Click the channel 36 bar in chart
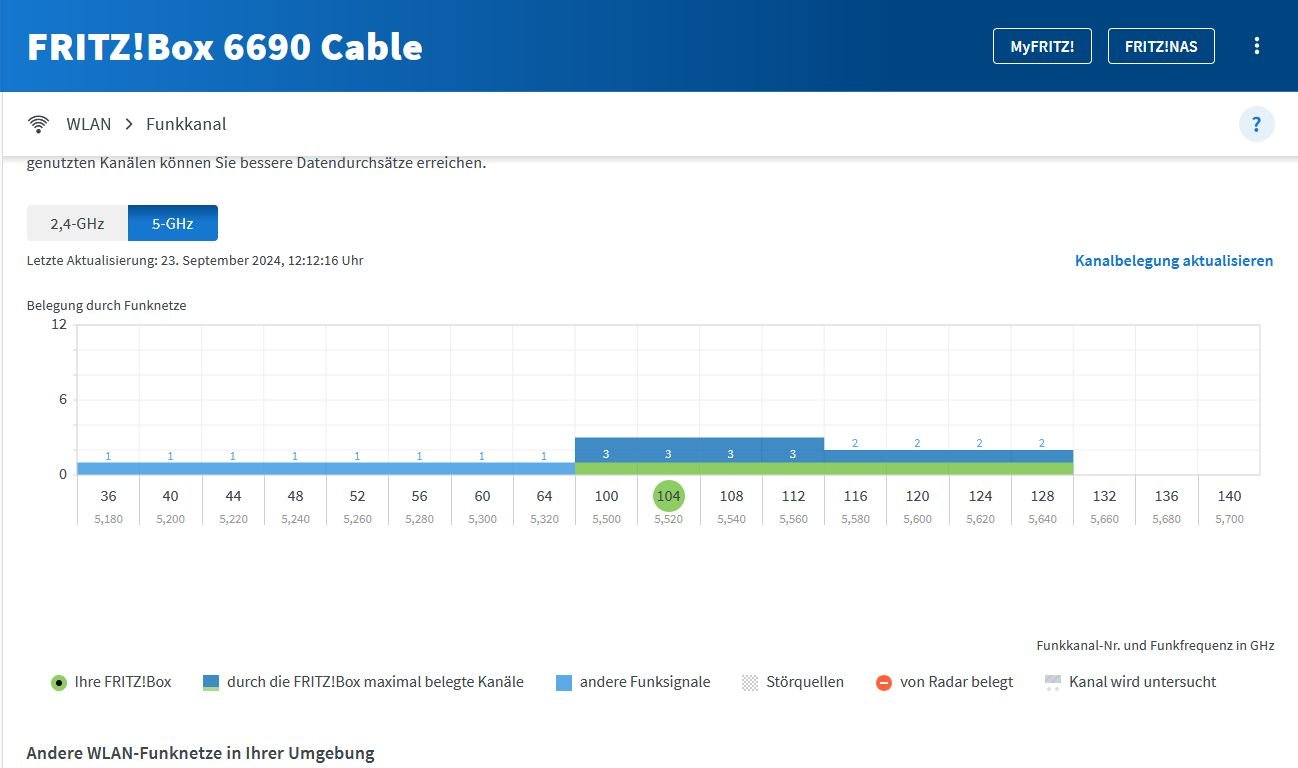Screen dimensions: 1298x768 [x=108, y=468]
